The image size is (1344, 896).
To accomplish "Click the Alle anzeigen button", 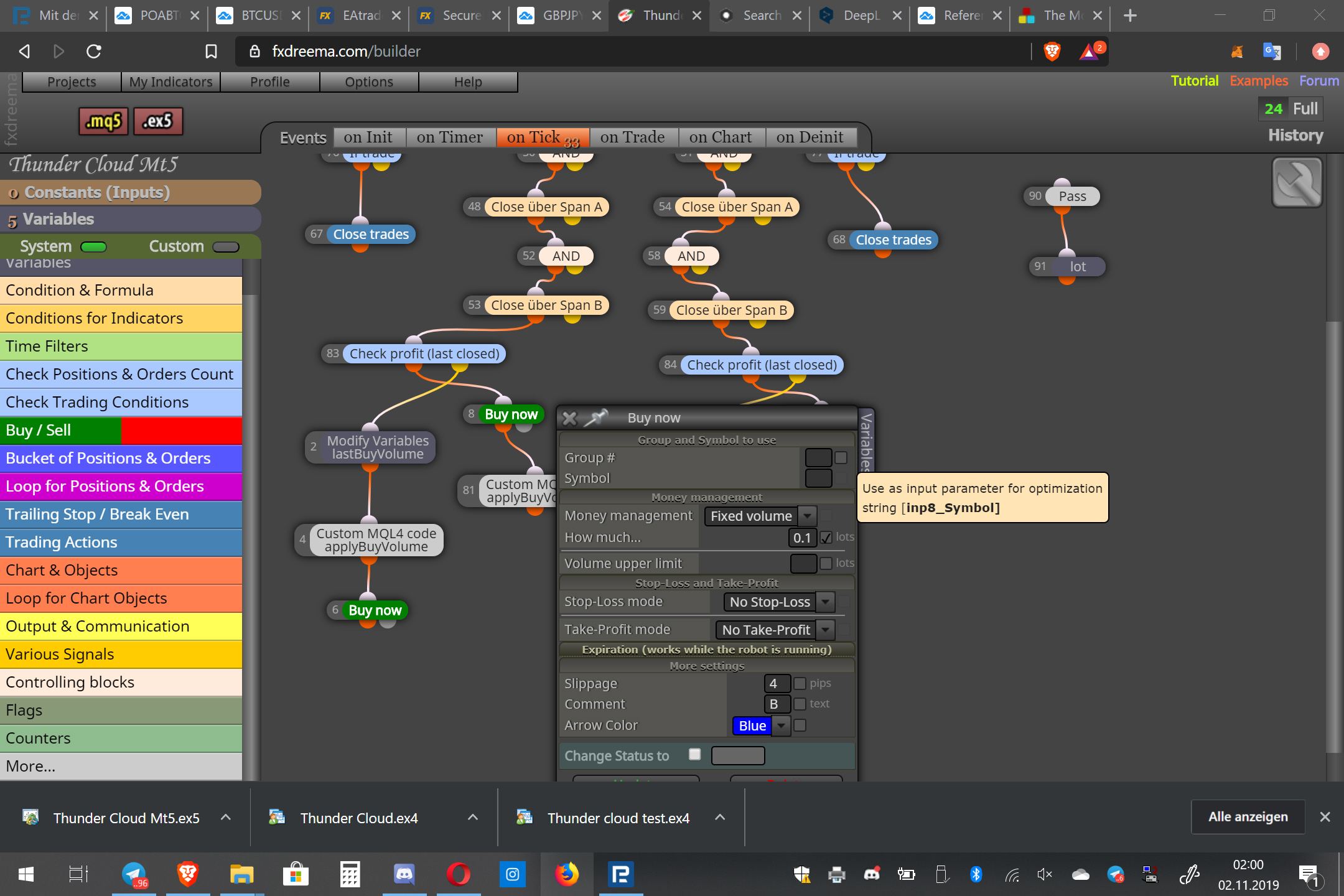I will (1248, 817).
